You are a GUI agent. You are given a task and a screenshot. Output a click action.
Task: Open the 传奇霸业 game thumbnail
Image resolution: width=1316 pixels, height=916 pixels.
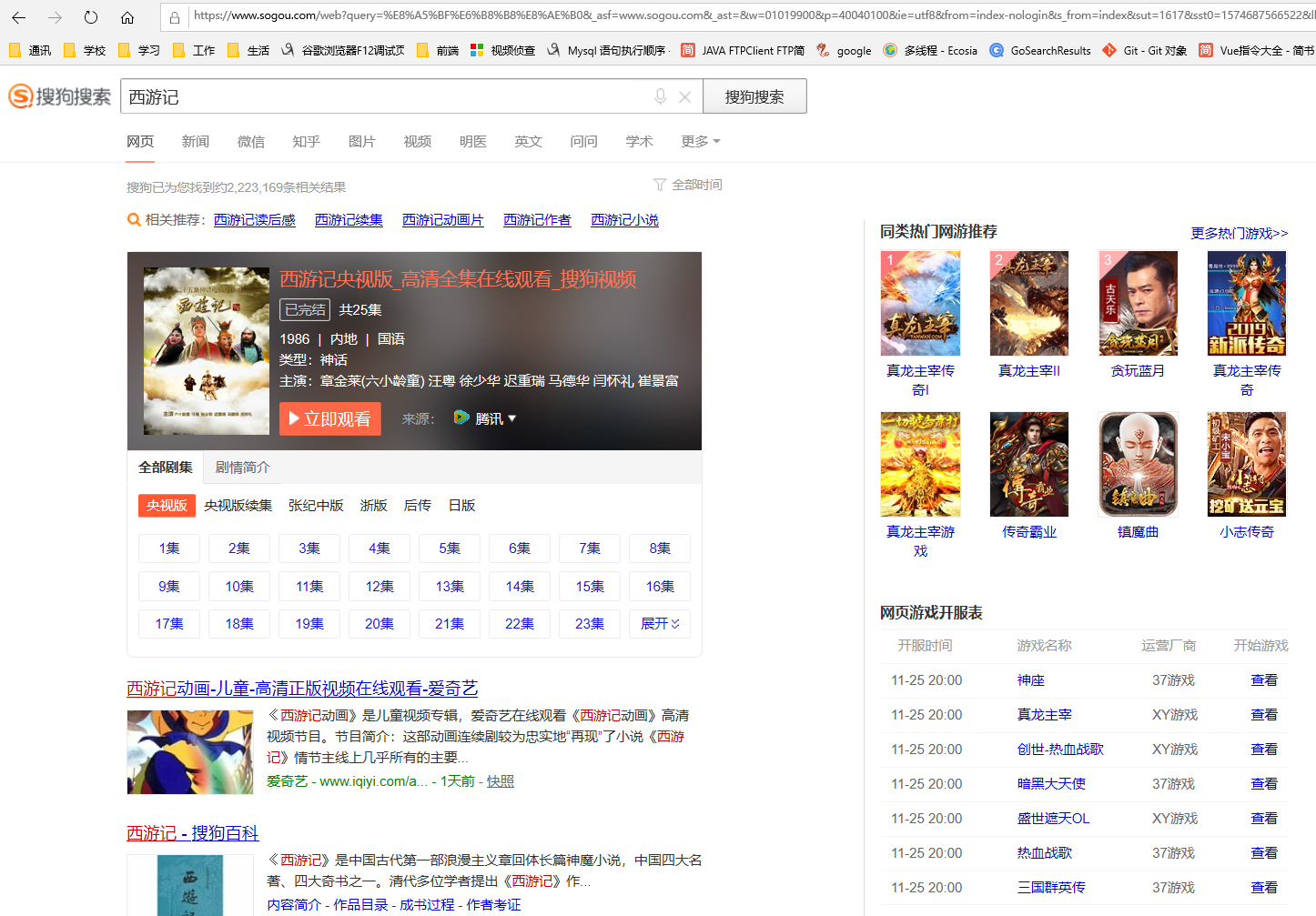click(x=1029, y=464)
